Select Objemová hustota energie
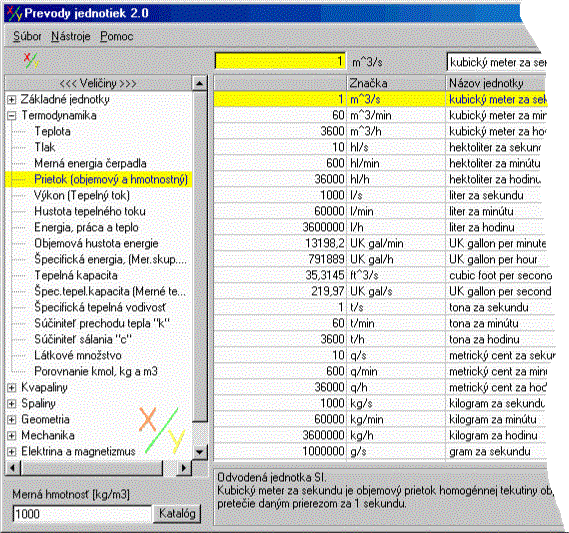The image size is (569, 533). click(96, 243)
